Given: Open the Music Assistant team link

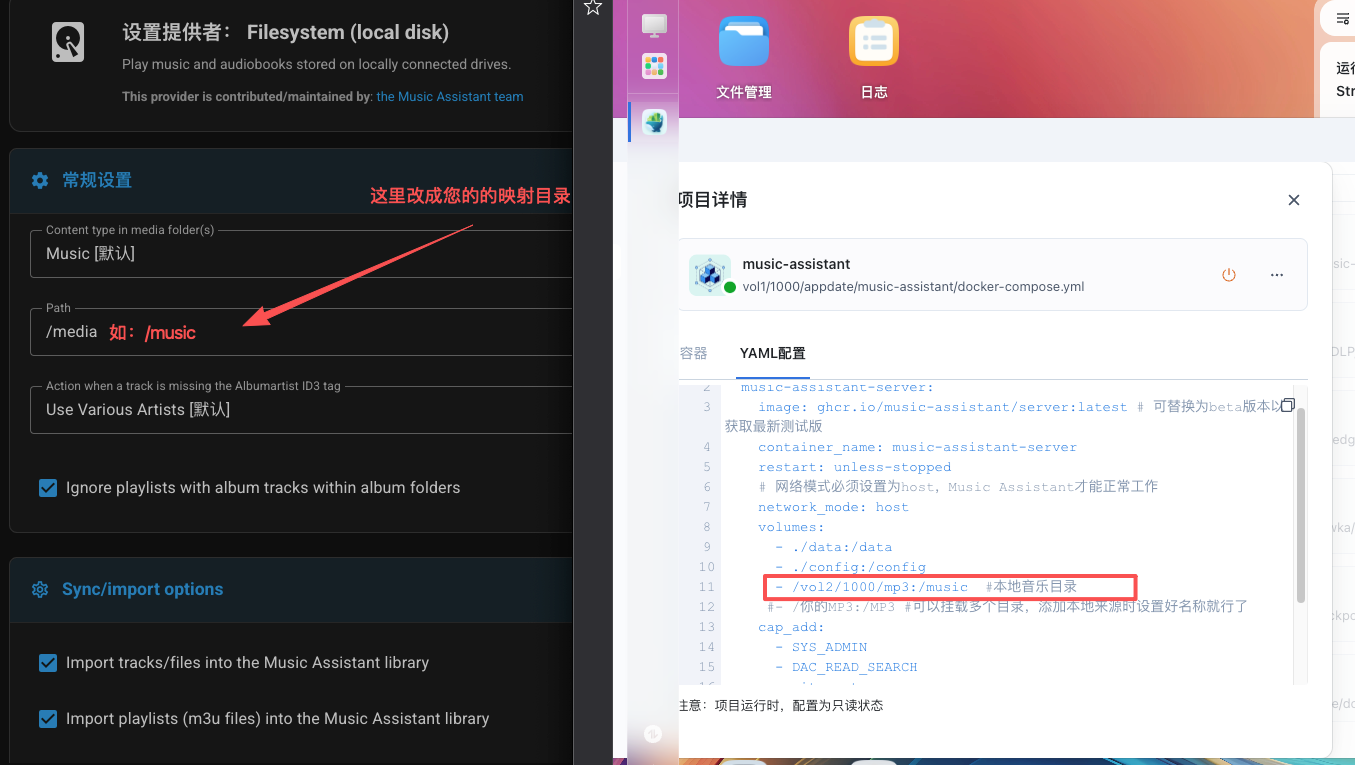Looking at the screenshot, I should click(x=449, y=96).
